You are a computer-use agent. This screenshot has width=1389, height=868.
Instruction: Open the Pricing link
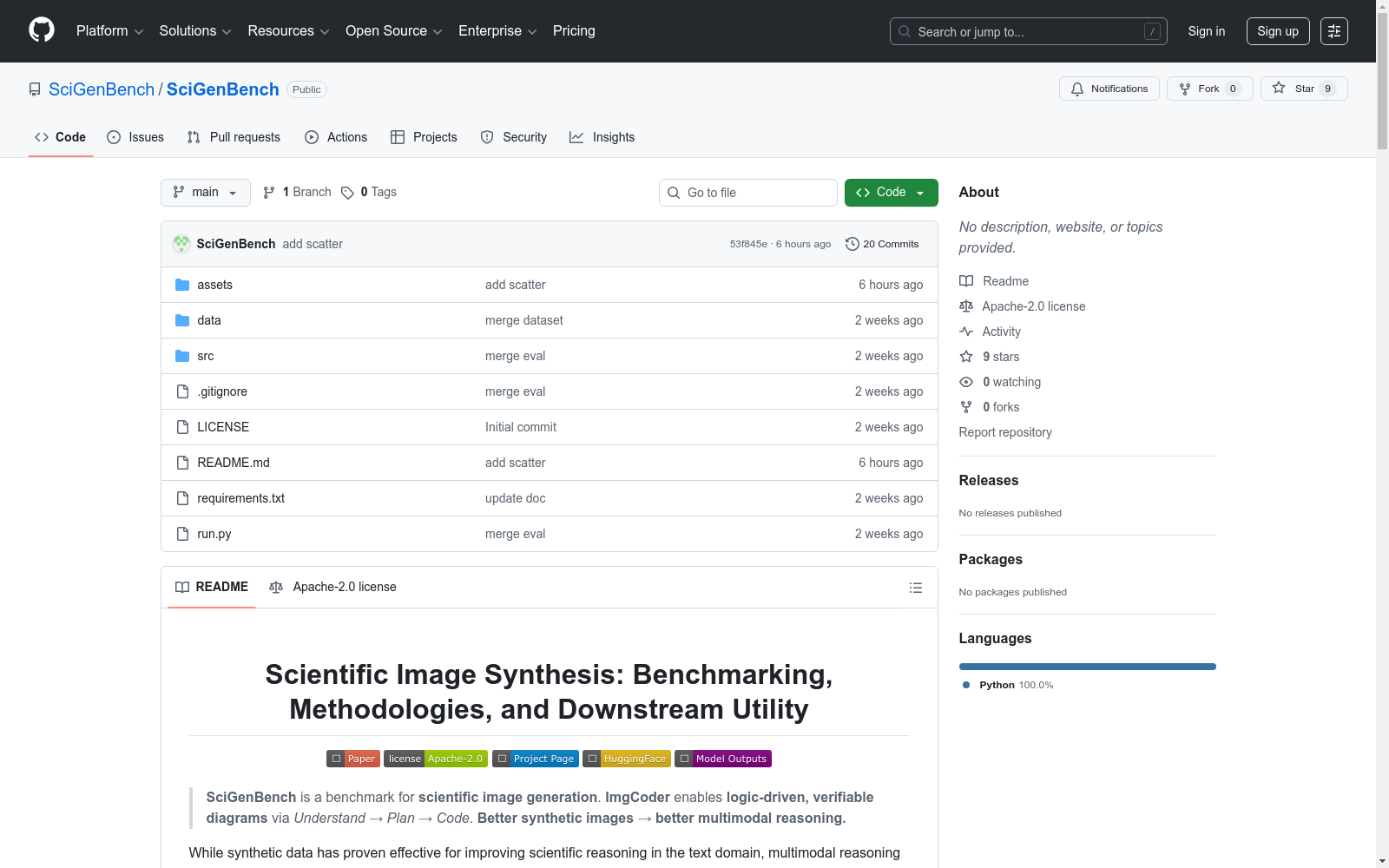(x=574, y=31)
